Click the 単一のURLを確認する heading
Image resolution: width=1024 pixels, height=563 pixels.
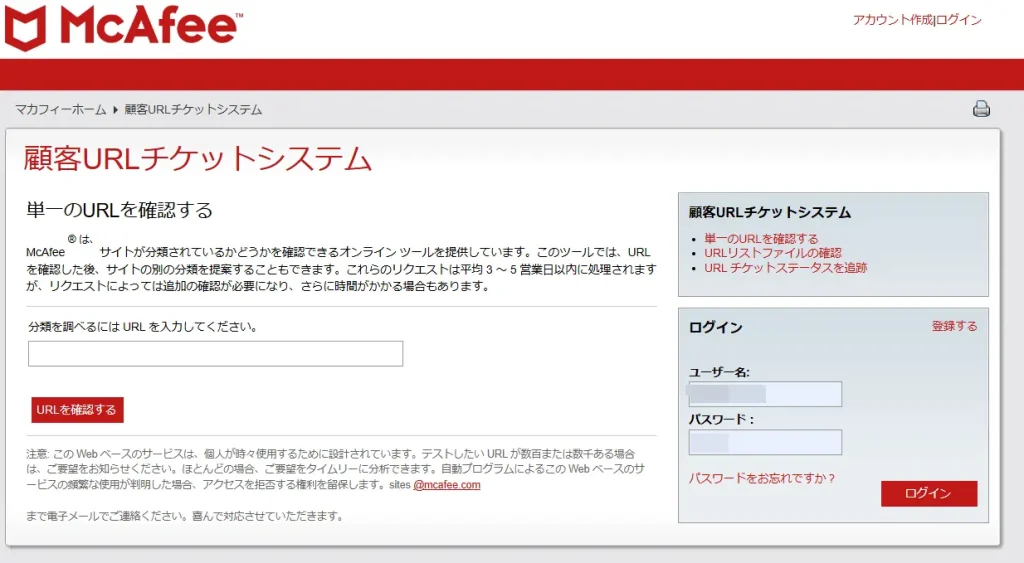(120, 210)
